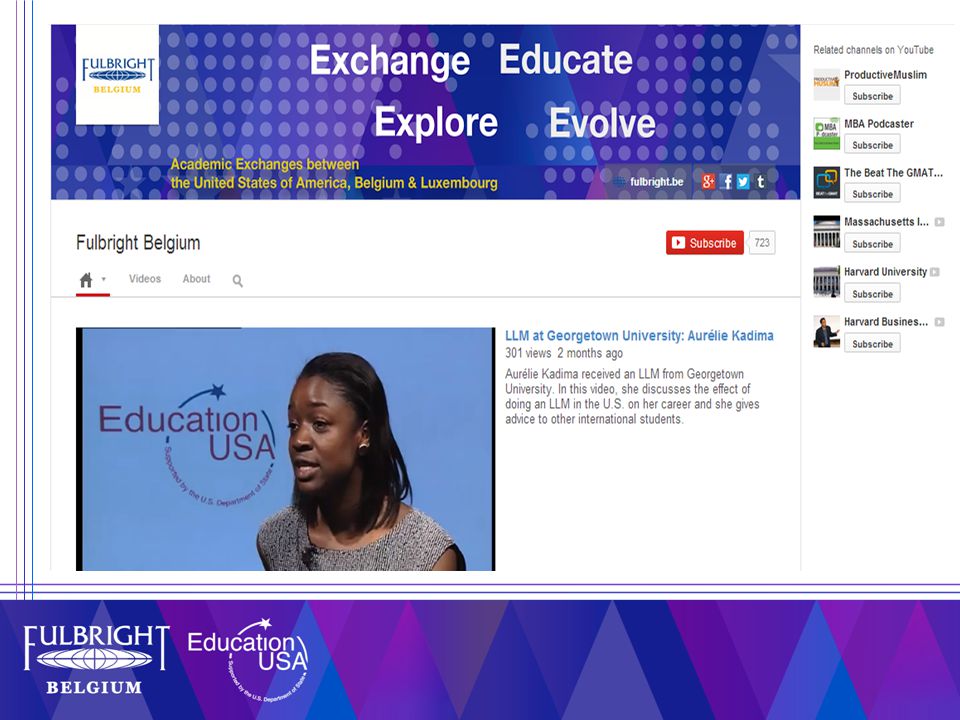Open Massachusetts I... channel name link

point(887,222)
